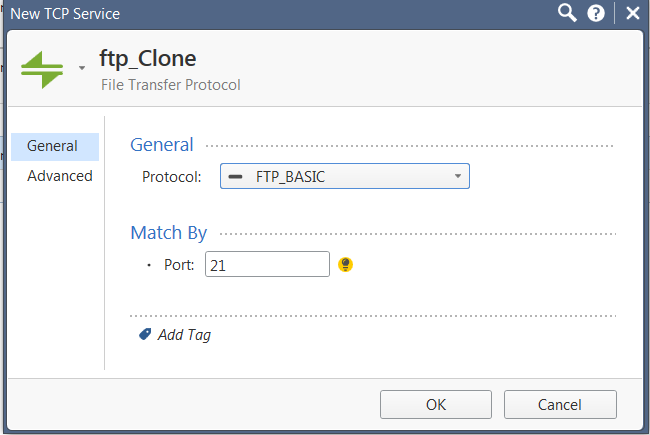The height and width of the screenshot is (435, 650).
Task: Open the help question mark icon
Action: (596, 13)
